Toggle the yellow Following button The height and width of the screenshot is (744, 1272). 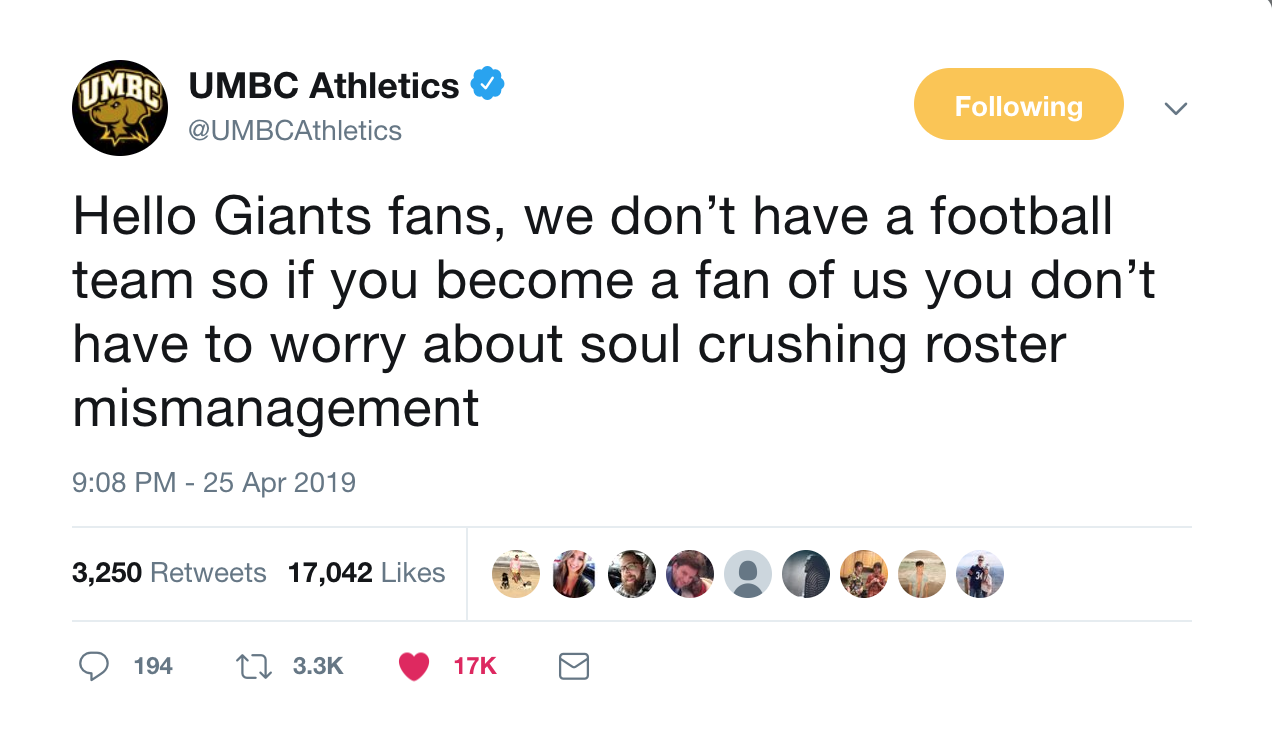(1019, 104)
